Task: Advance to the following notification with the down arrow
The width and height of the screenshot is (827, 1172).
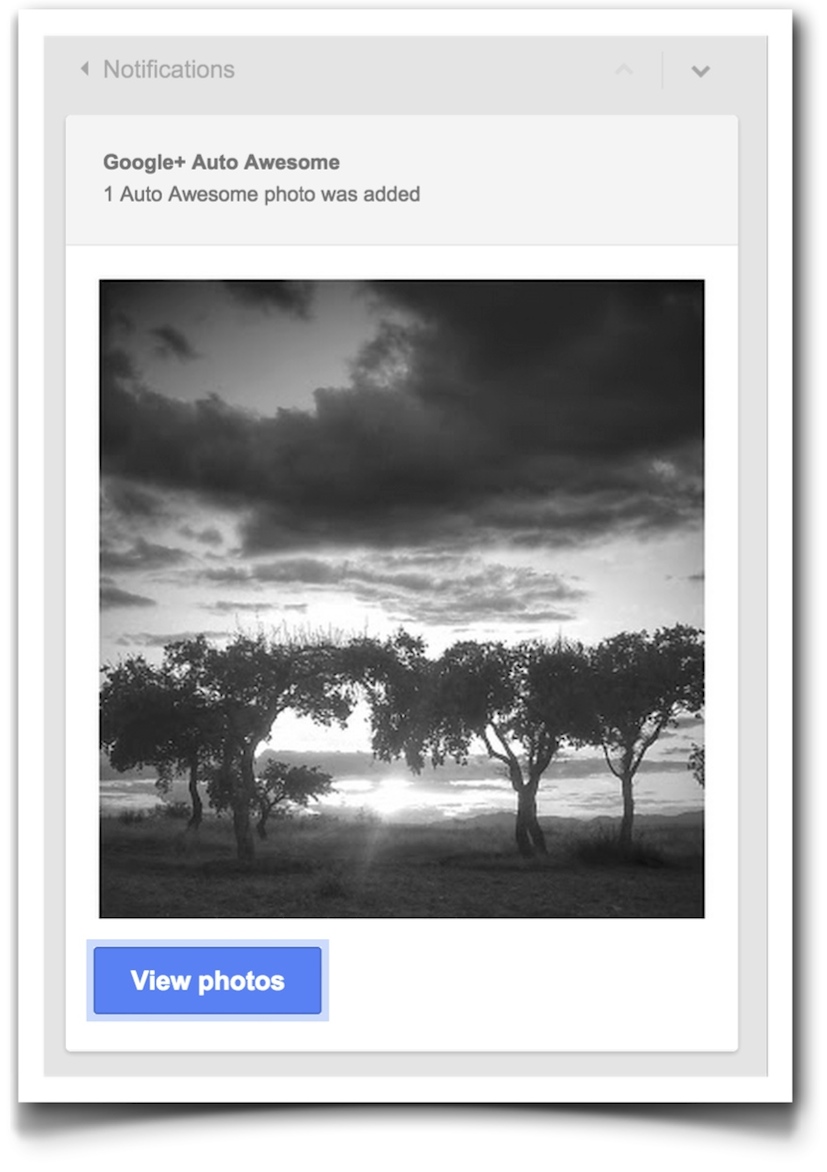Action: coord(700,71)
